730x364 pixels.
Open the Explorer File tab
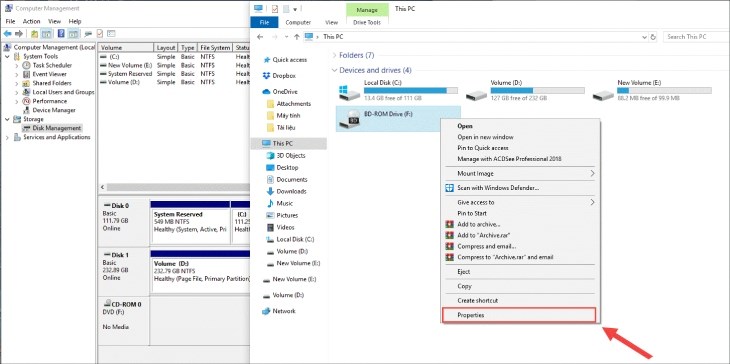[264, 22]
